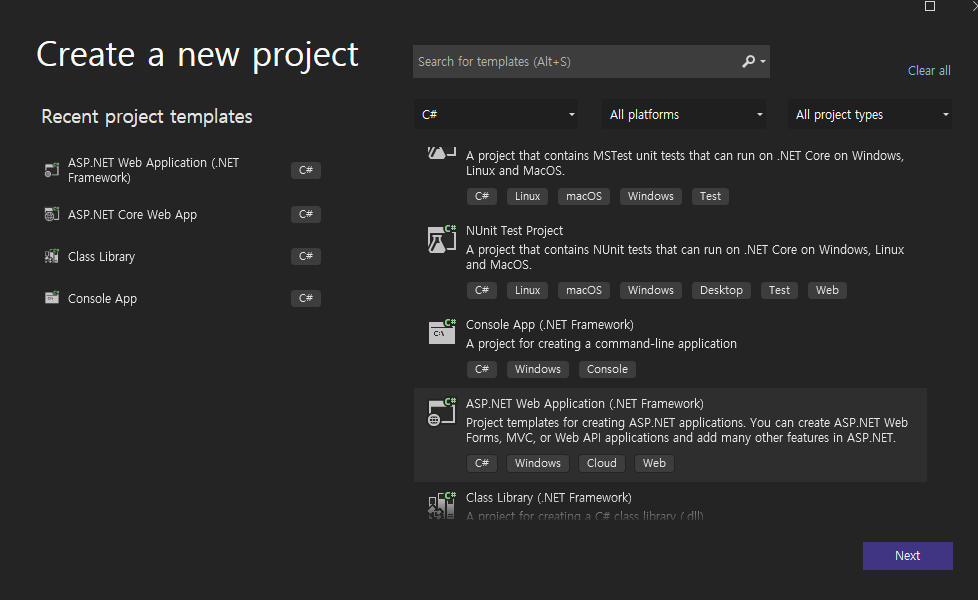Maximize the dialog window
The image size is (978, 600).
(x=929, y=6)
